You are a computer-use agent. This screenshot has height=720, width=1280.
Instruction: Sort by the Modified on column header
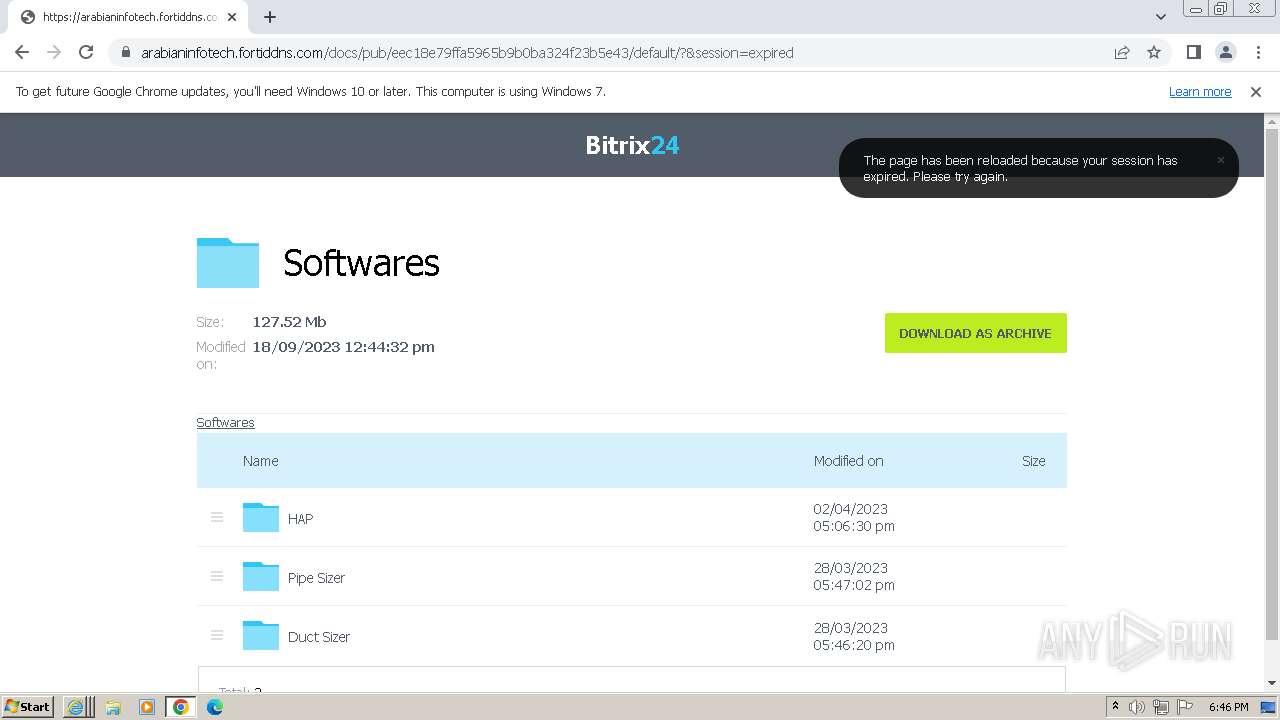(x=848, y=461)
